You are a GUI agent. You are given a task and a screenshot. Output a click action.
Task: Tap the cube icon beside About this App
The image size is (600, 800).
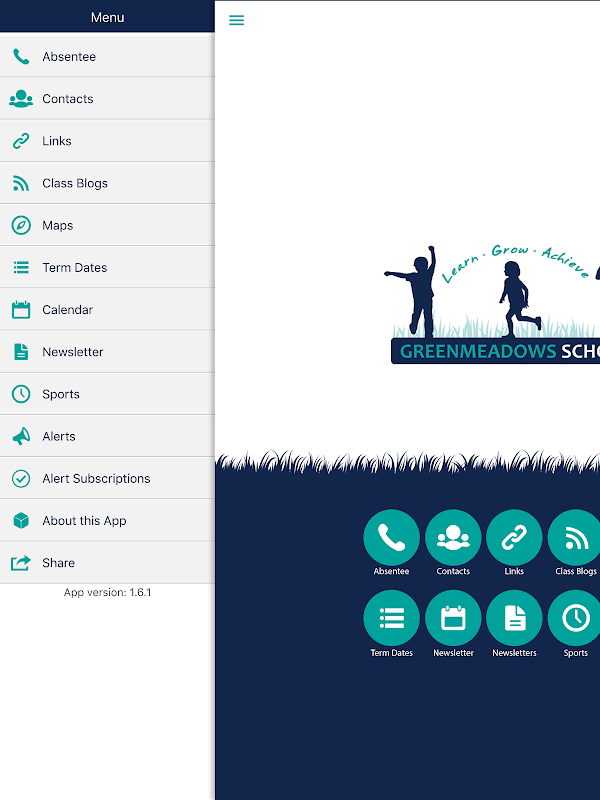point(21,520)
